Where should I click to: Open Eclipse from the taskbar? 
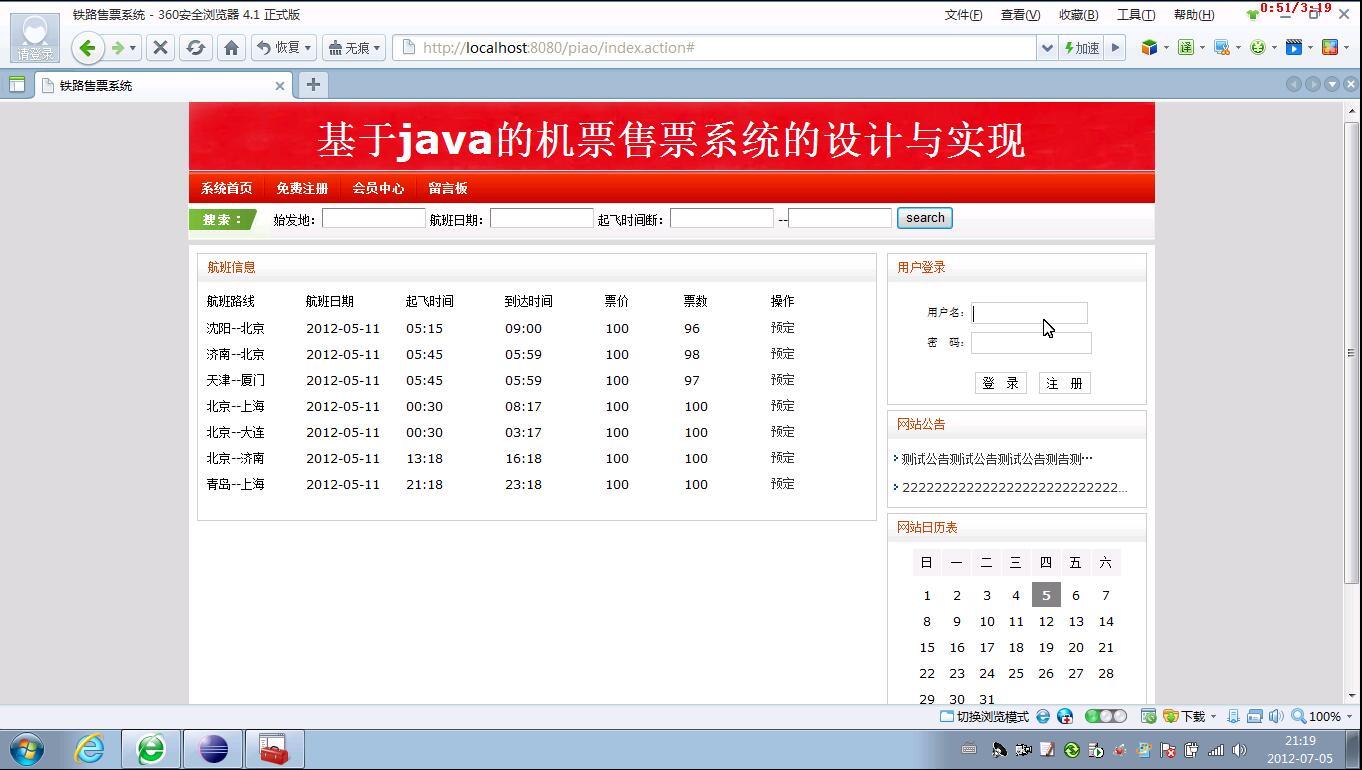pyautogui.click(x=213, y=749)
